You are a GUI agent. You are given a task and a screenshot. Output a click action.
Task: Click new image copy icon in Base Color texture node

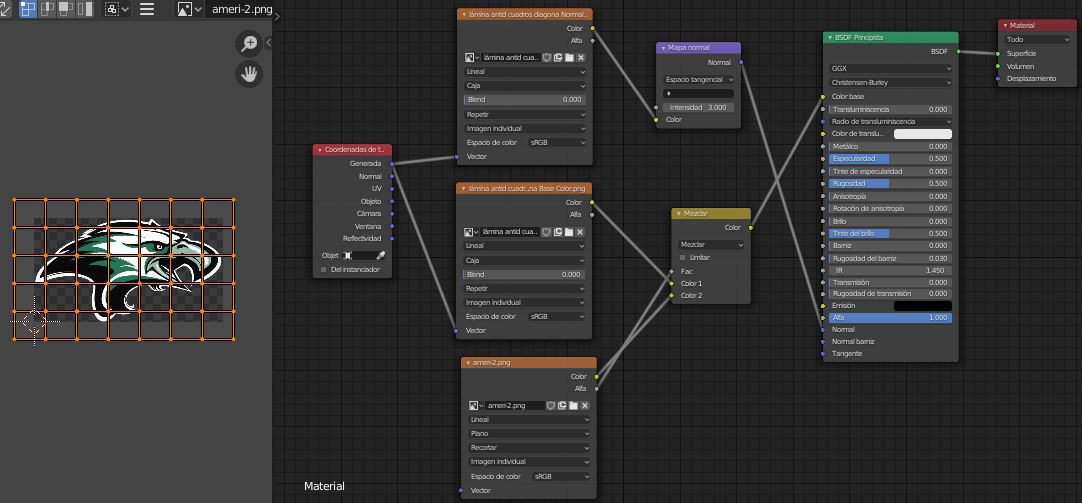tap(558, 232)
